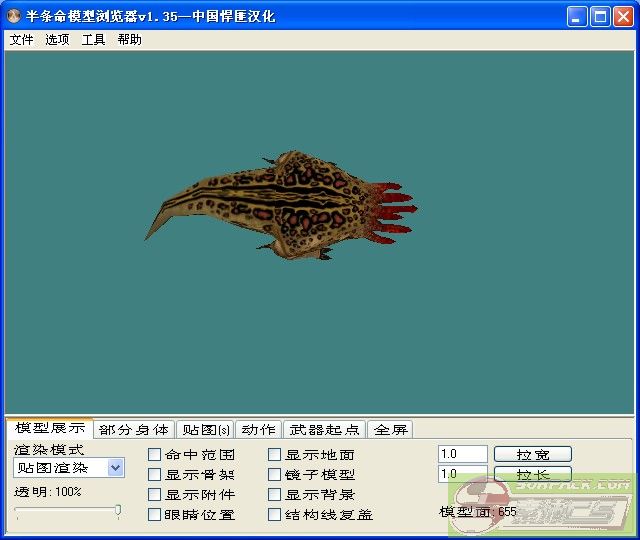640x540 pixels.
Task: Expand the 贴图渲染 render mode dropdown
Action: click(115, 468)
